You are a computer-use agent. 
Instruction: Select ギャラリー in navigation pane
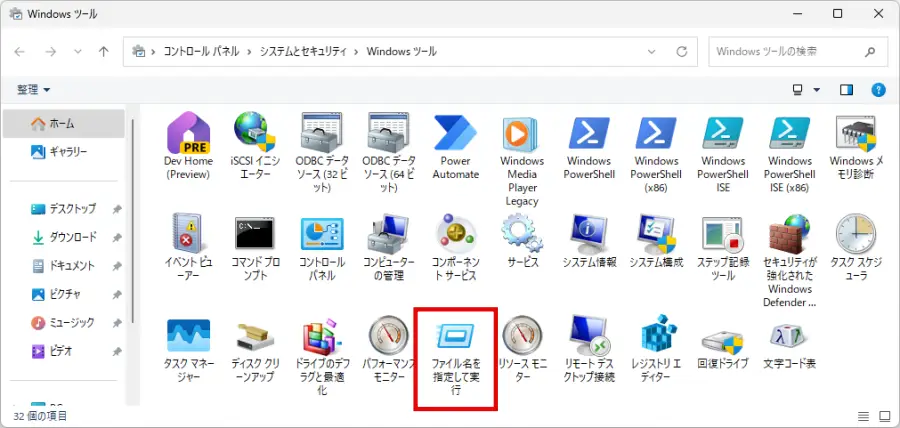[63, 151]
